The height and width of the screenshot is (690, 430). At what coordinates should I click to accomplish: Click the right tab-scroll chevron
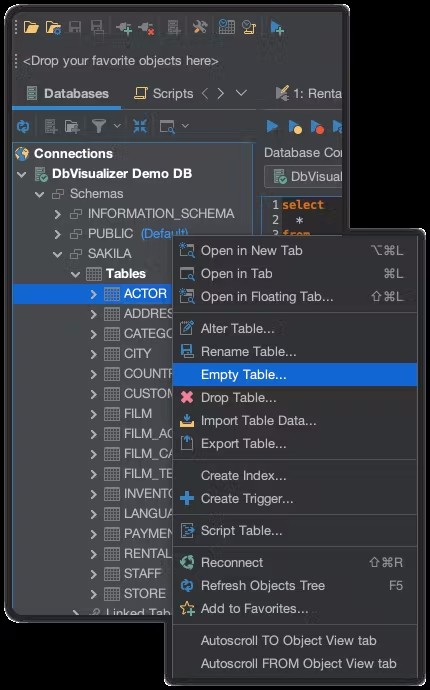click(x=221, y=93)
